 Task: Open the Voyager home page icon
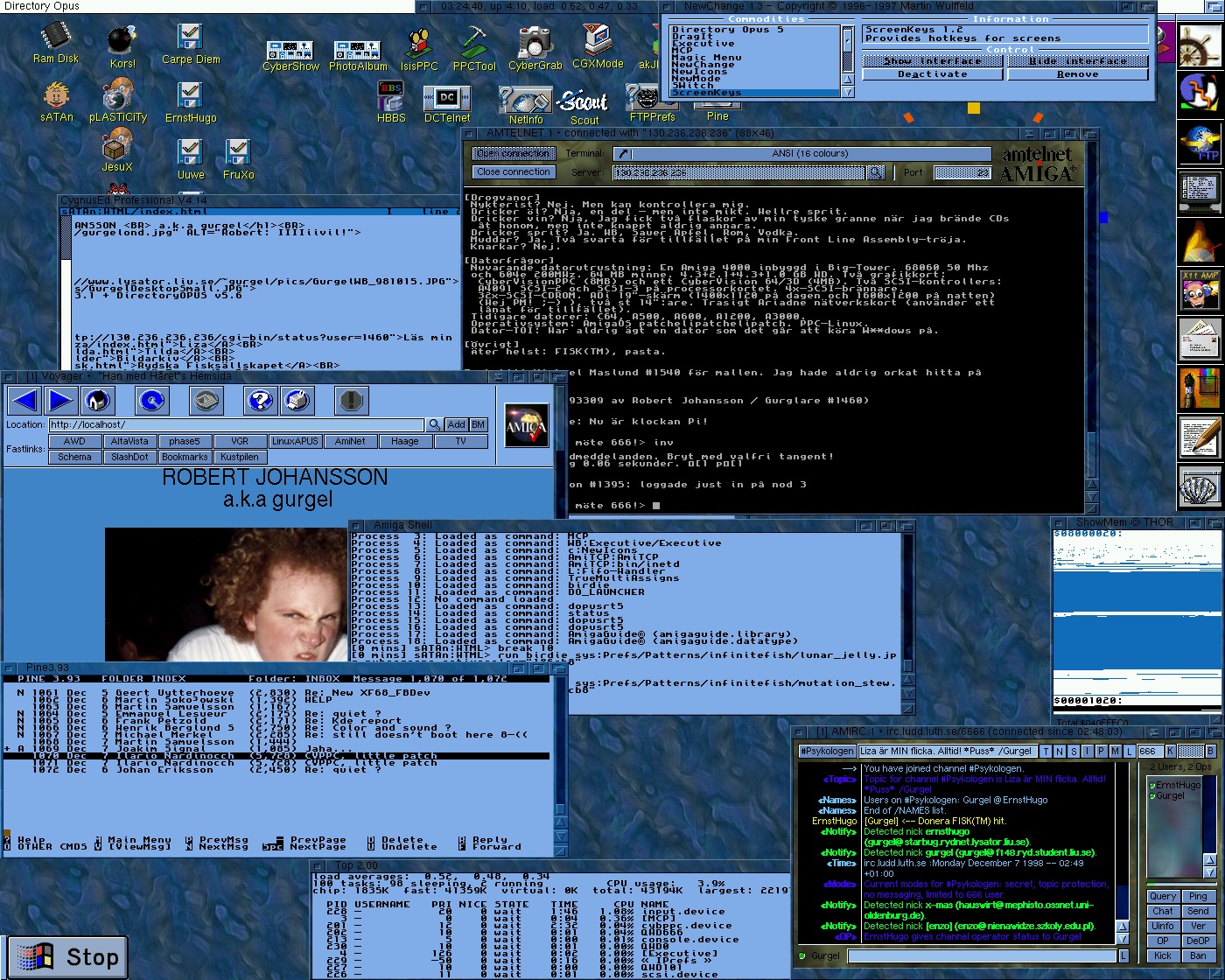96,401
